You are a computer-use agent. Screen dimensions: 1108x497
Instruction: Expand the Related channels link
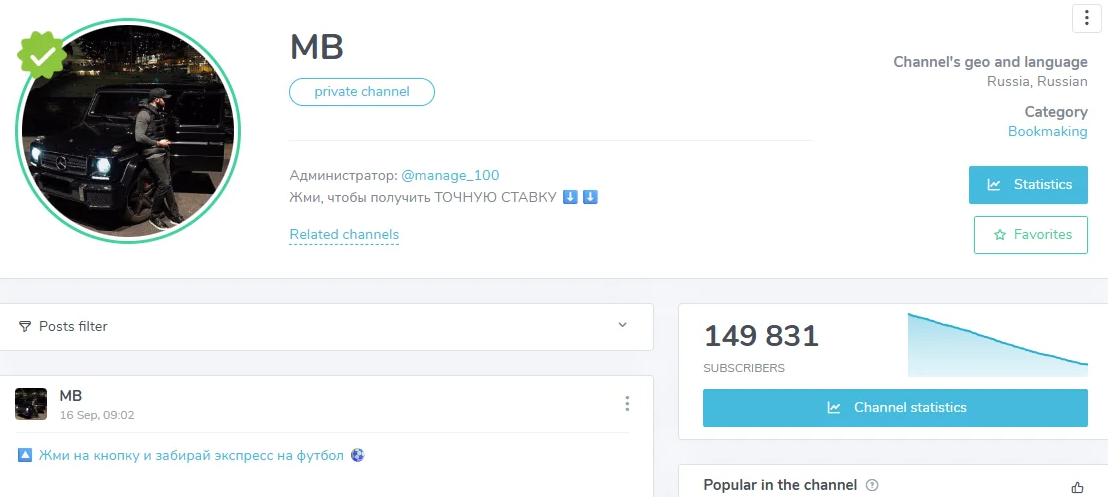[x=344, y=235]
